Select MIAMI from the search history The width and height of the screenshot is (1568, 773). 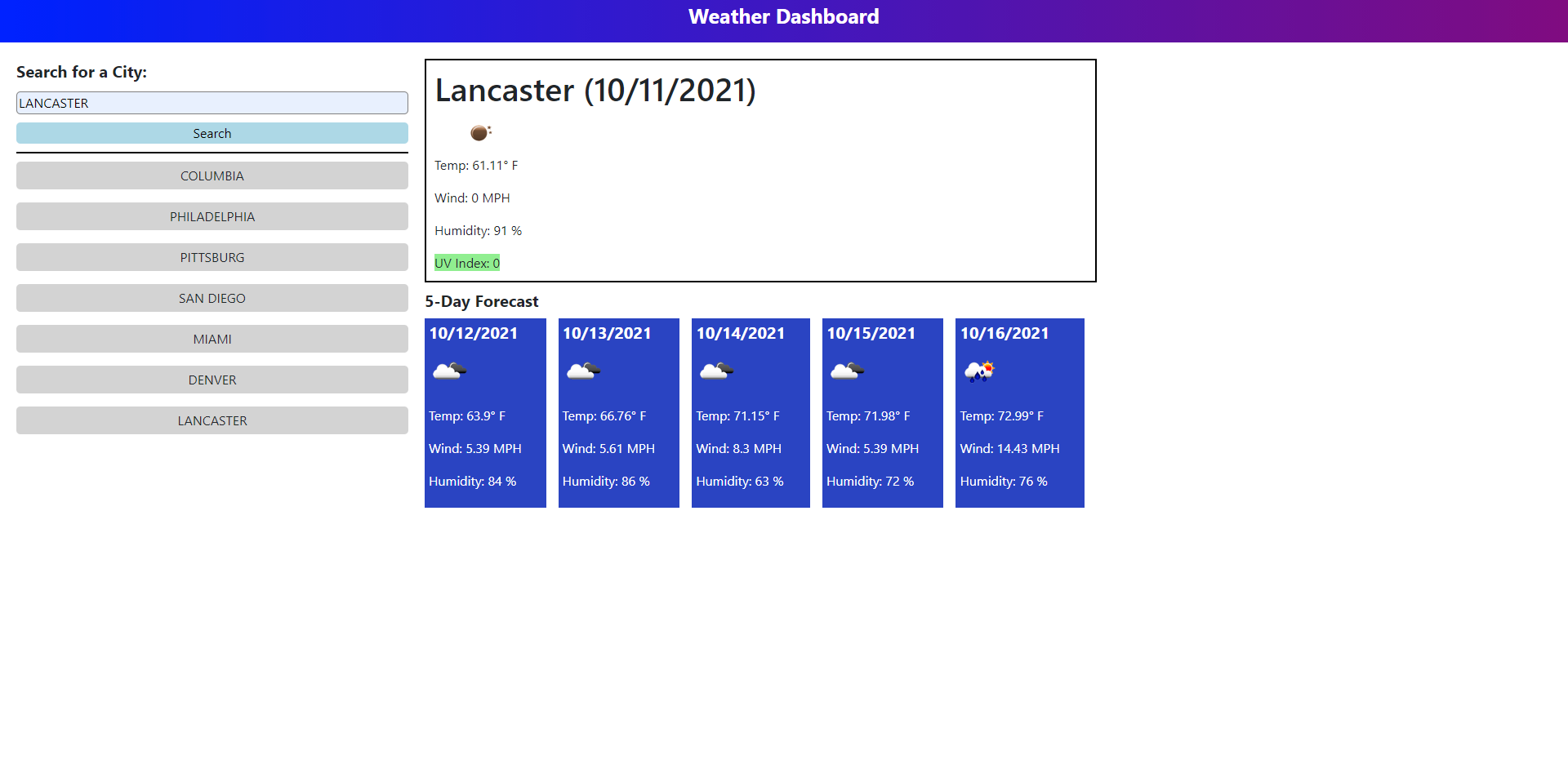click(x=212, y=338)
